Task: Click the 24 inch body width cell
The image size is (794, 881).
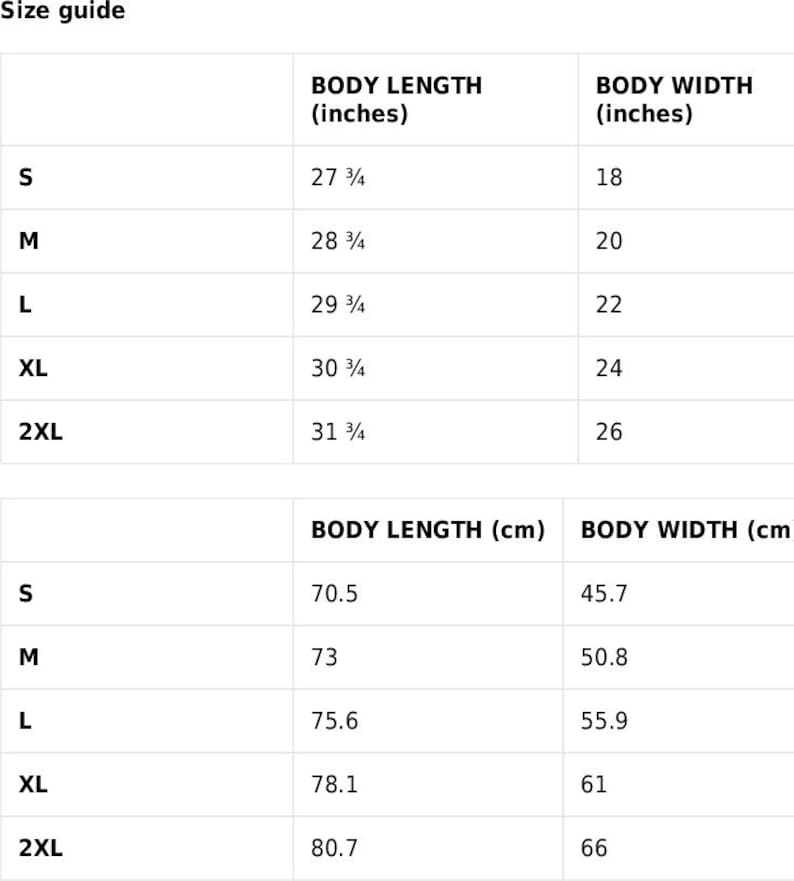Action: (609, 369)
